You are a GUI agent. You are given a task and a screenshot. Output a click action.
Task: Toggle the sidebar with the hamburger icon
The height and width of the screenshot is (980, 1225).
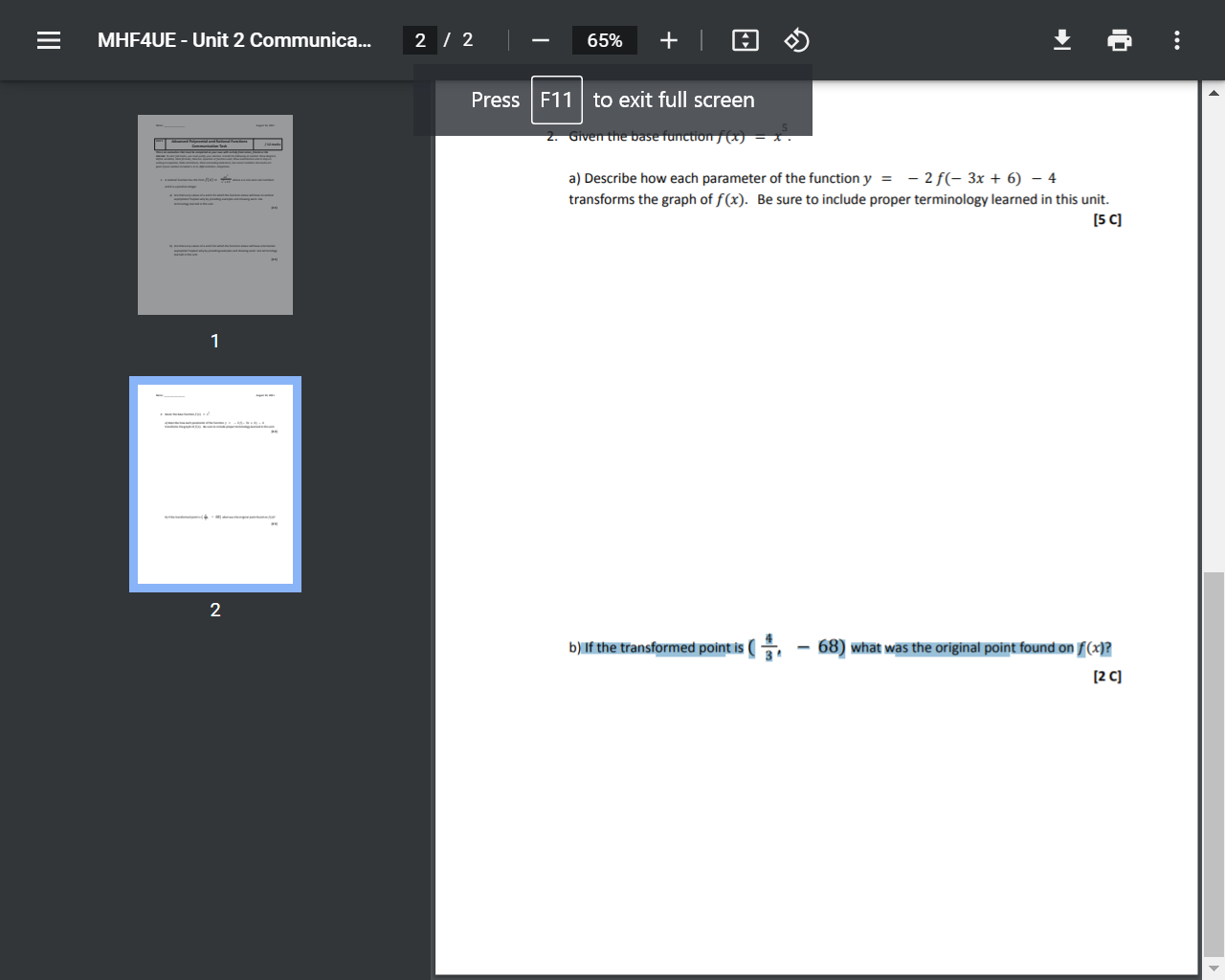48,40
